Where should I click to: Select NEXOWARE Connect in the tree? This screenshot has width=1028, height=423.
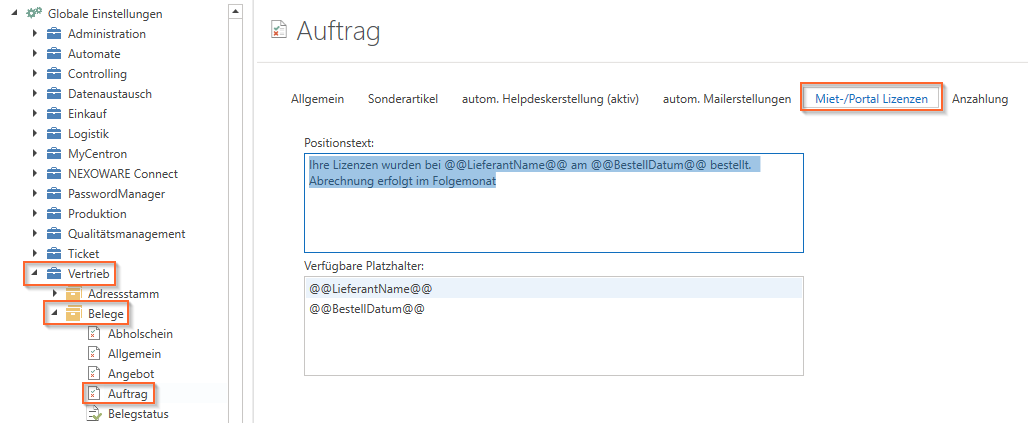123,174
